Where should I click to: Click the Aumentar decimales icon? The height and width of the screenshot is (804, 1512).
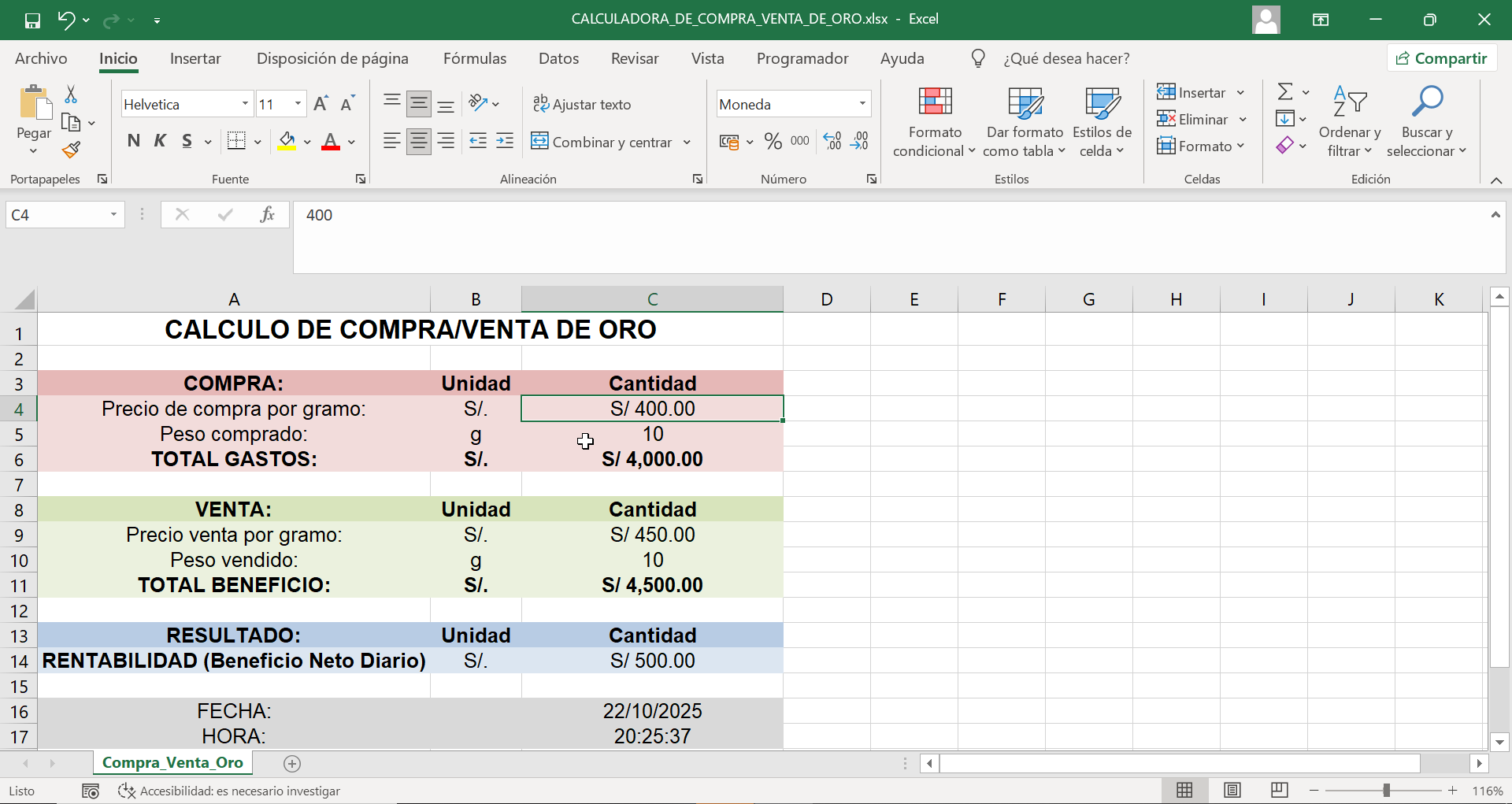pyautogui.click(x=832, y=141)
